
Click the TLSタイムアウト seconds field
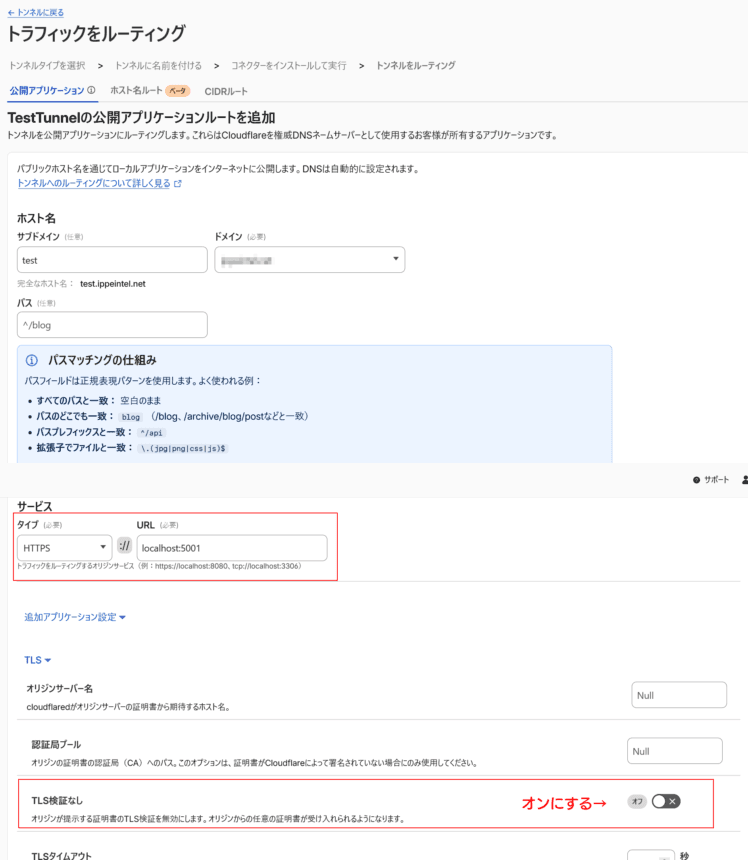coord(650,855)
